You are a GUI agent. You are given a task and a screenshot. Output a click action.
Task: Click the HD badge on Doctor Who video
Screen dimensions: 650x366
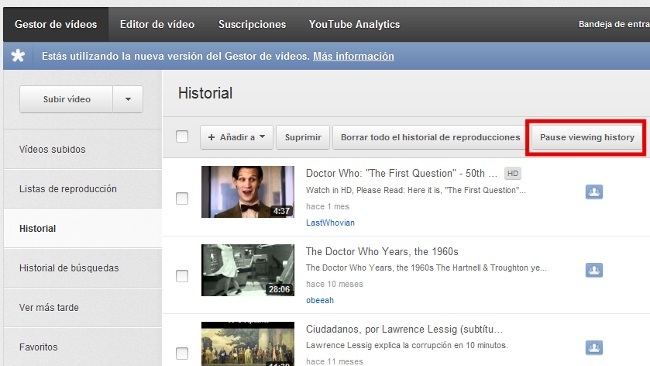tap(513, 173)
